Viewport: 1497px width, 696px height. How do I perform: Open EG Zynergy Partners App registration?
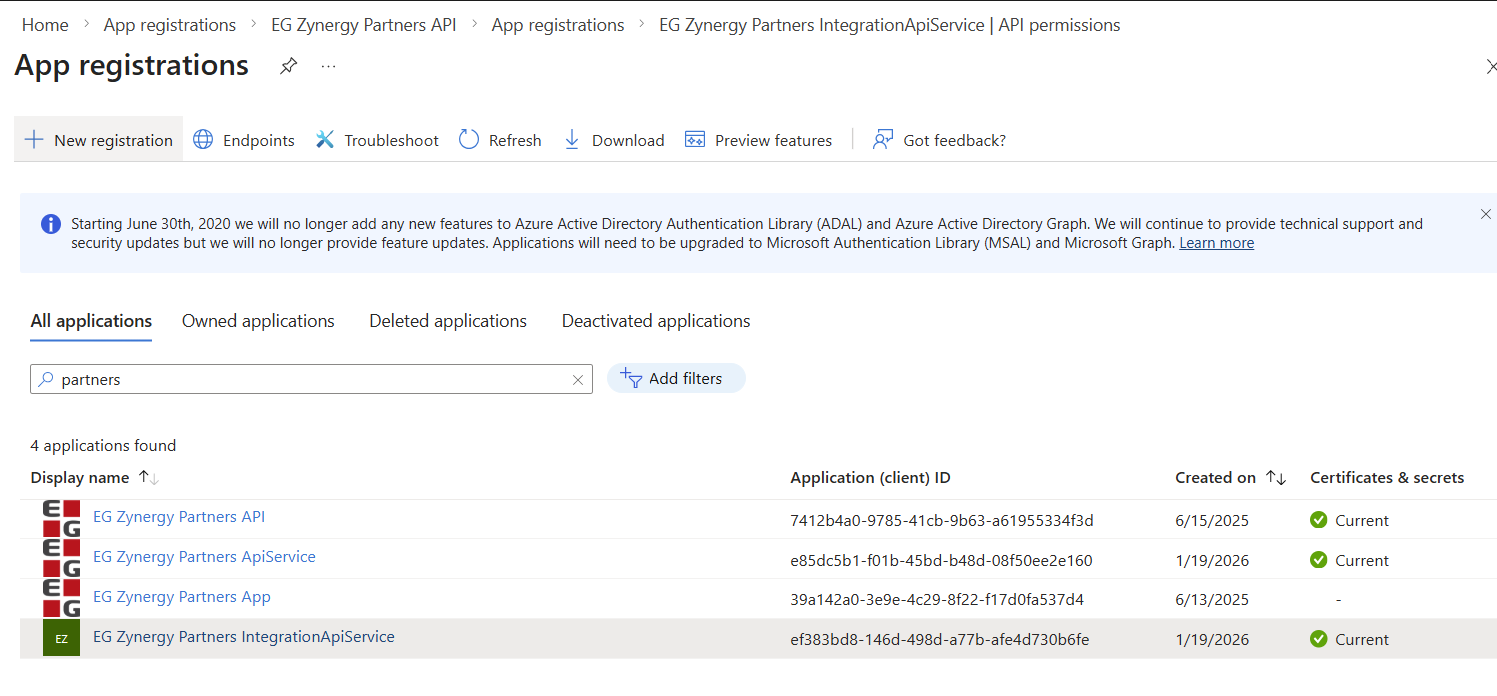point(182,597)
